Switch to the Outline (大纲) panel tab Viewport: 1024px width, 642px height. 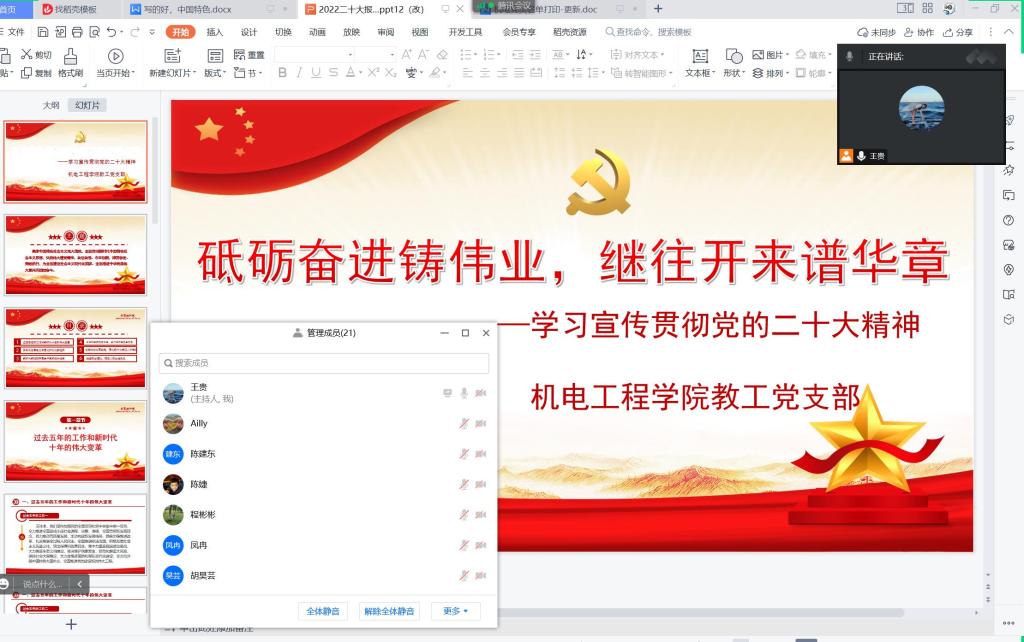(51, 105)
